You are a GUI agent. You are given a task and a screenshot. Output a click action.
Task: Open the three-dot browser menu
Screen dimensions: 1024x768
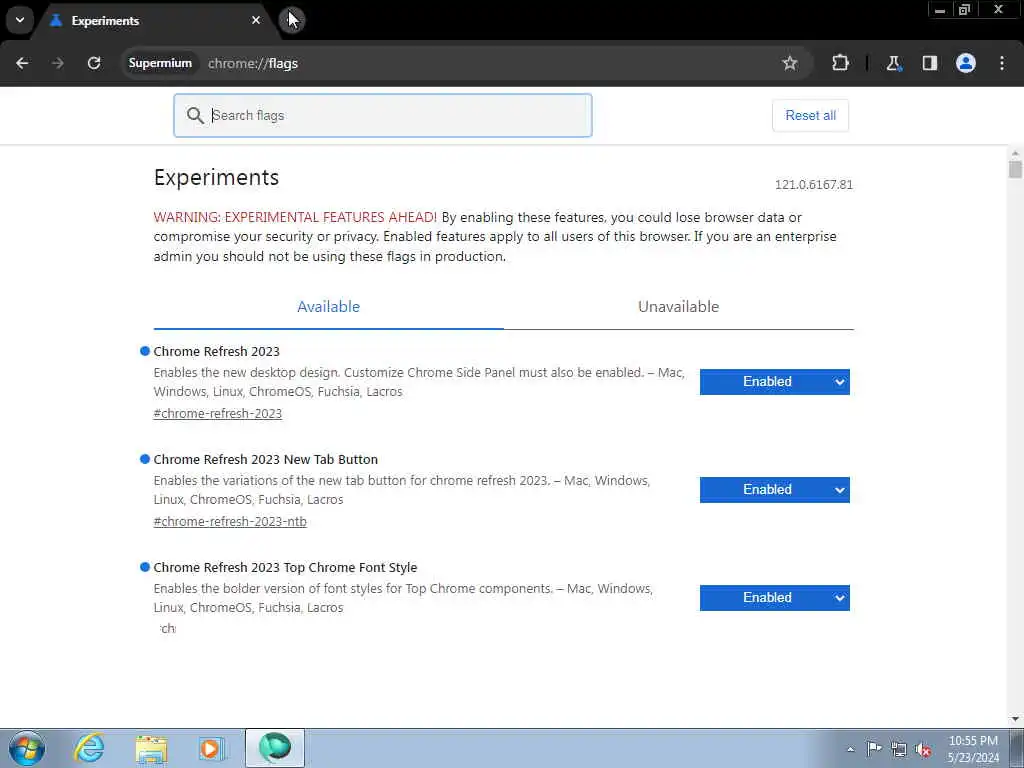(x=1002, y=63)
